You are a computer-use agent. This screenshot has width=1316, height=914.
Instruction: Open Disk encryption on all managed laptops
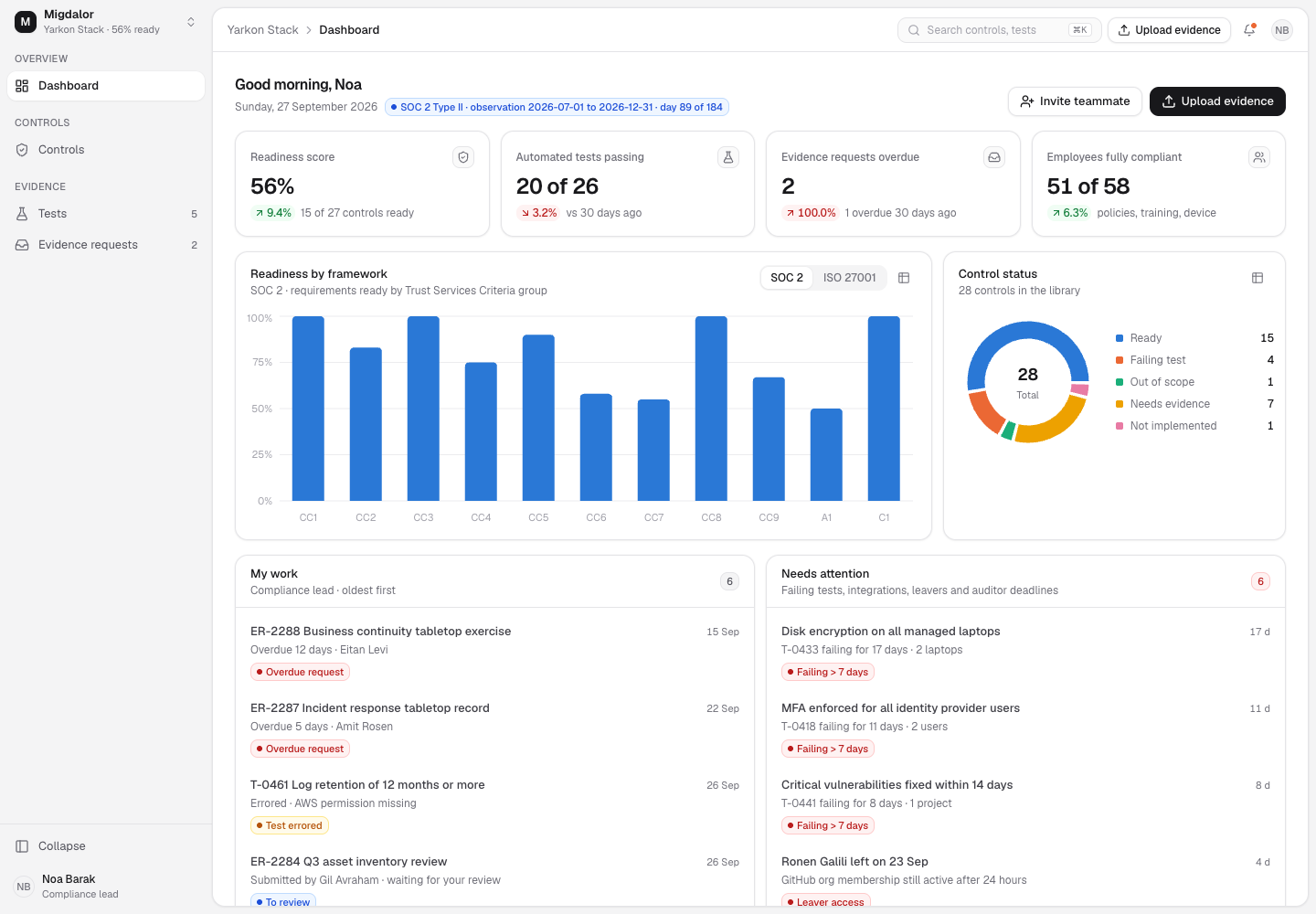click(x=1025, y=651)
